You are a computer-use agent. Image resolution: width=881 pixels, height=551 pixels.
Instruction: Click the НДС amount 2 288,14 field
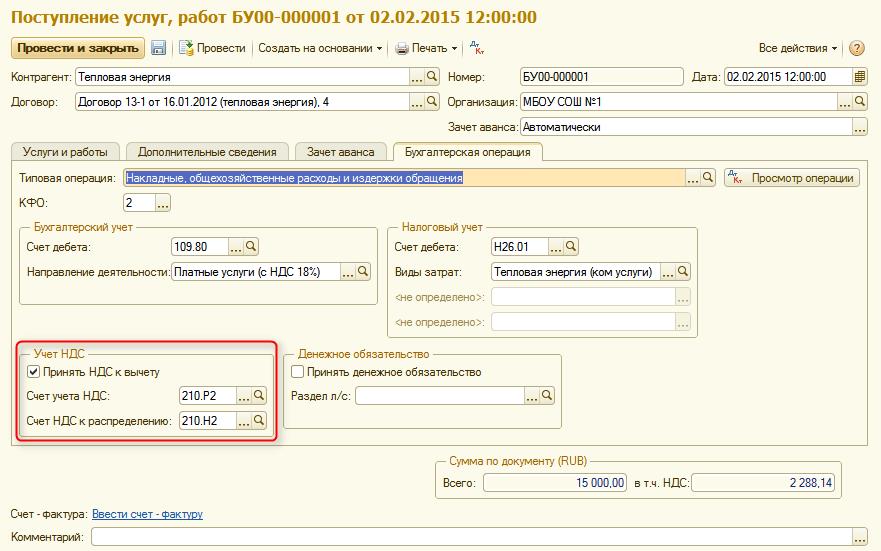(x=763, y=482)
